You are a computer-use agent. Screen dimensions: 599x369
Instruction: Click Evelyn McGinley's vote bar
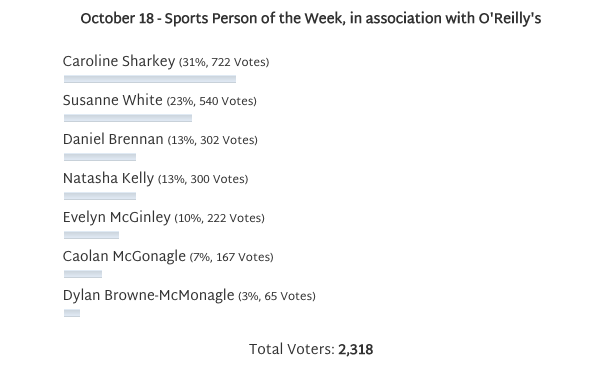click(x=91, y=235)
